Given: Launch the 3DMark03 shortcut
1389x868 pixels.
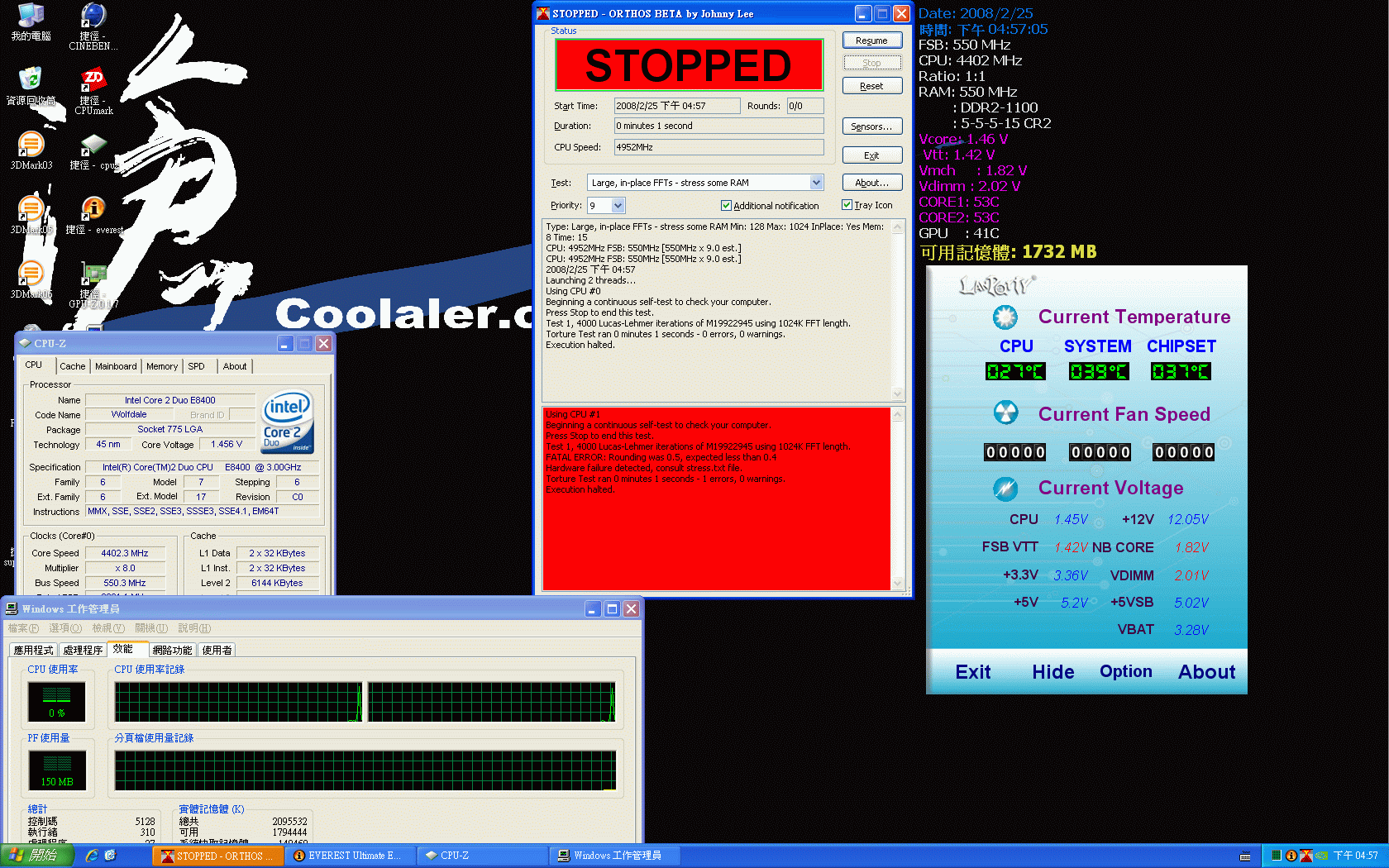Looking at the screenshot, I should coord(31,150).
